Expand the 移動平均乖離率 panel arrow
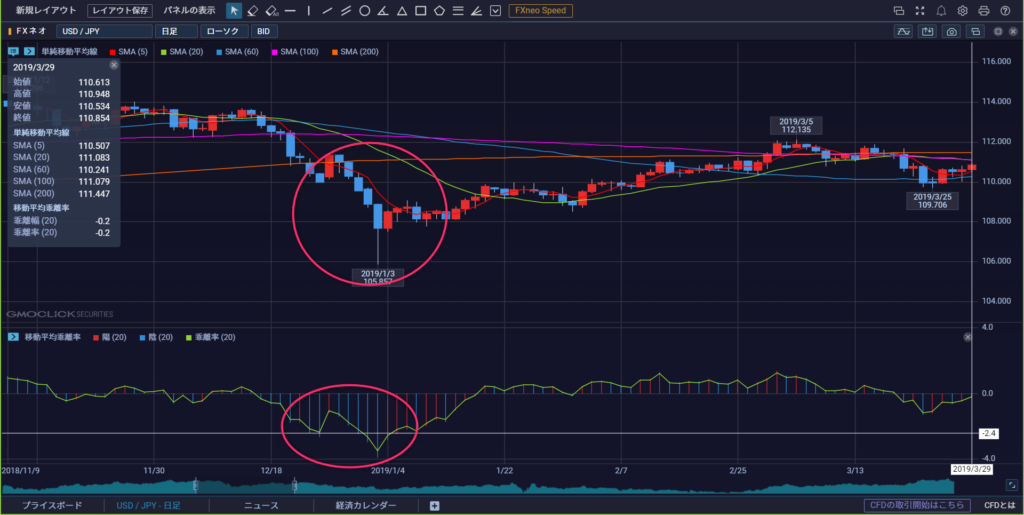1024x515 pixels. pos(14,337)
